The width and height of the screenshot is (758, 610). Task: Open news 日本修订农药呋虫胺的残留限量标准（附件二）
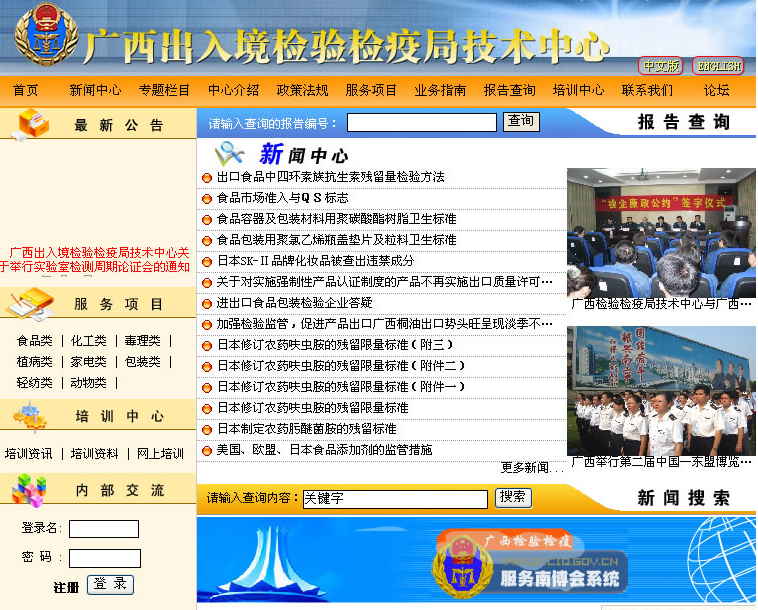click(341, 366)
